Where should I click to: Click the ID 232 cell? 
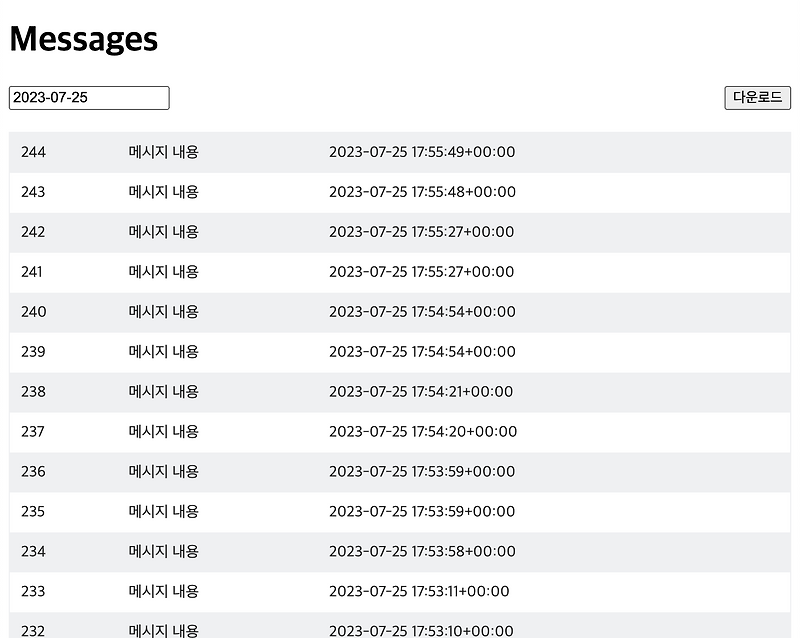coord(33,631)
